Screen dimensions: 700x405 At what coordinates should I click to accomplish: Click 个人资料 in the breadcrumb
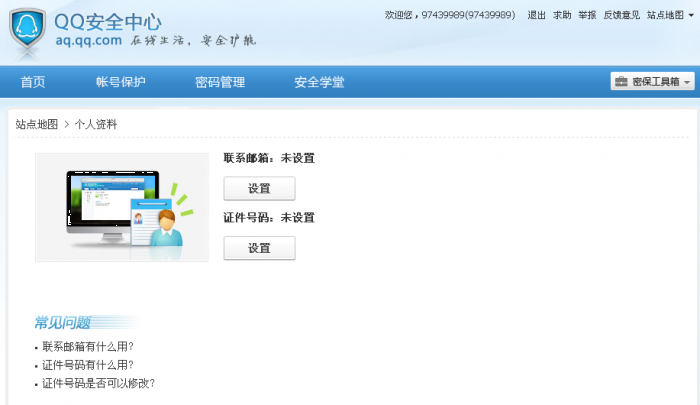(x=96, y=124)
